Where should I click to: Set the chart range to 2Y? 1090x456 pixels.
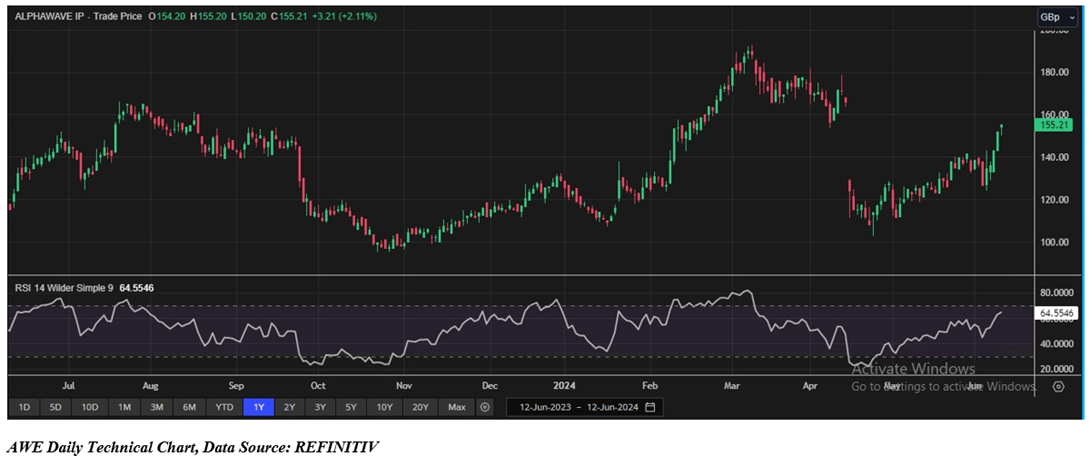tap(289, 407)
